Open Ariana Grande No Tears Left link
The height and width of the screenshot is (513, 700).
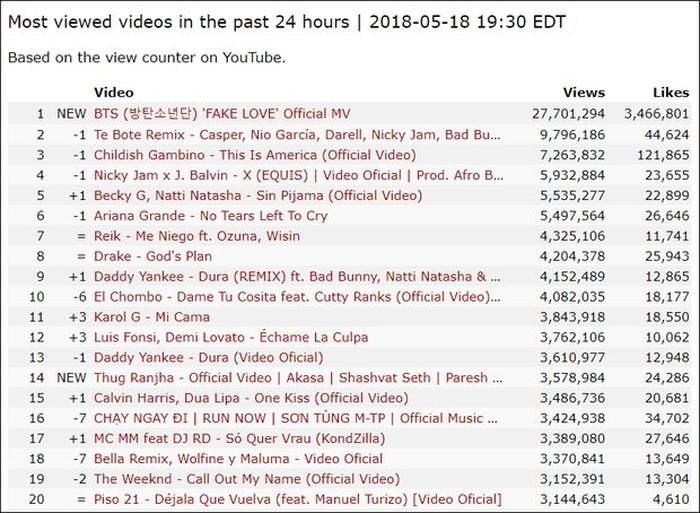coord(210,215)
